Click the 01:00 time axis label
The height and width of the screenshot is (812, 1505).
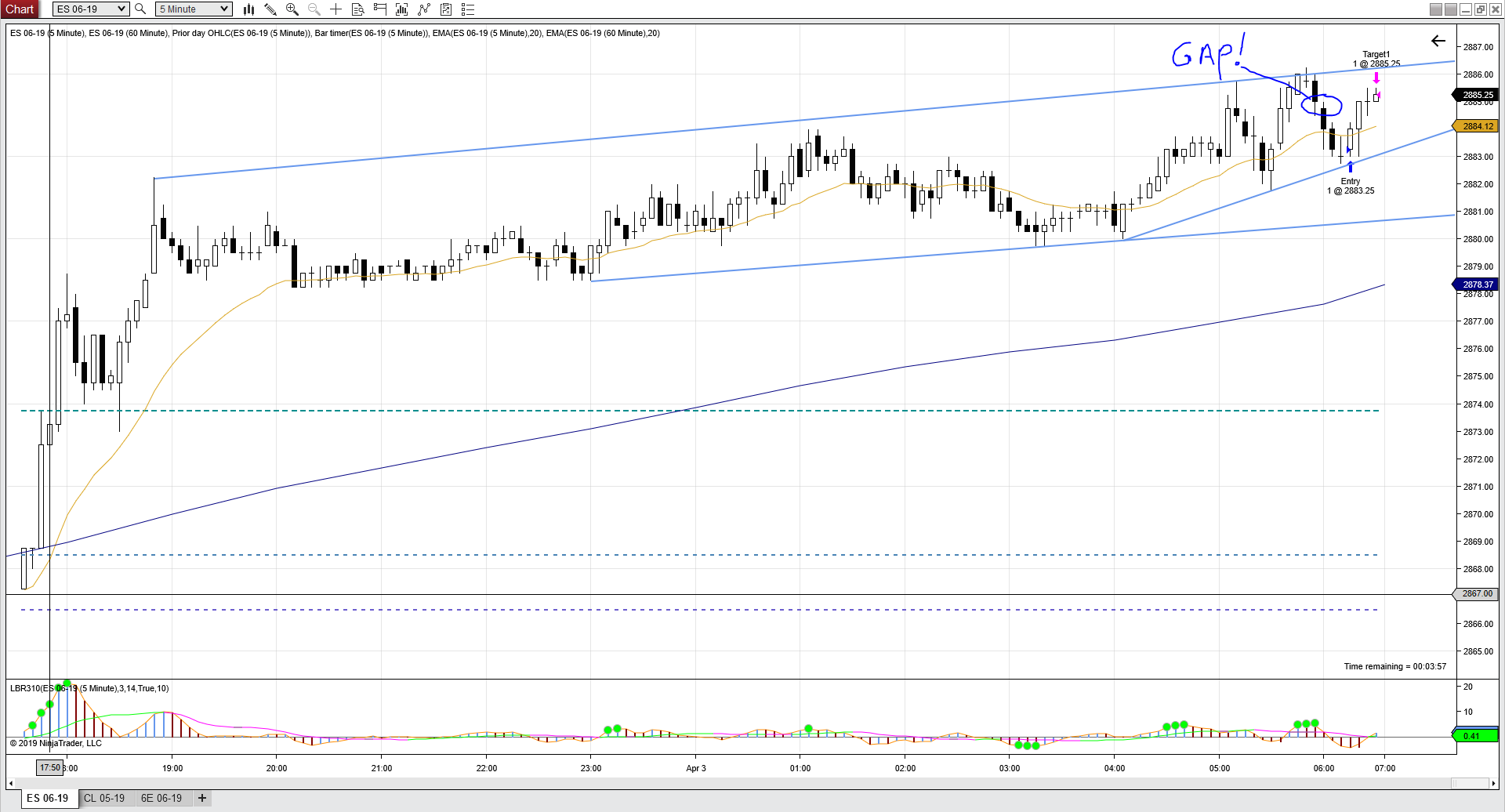800,768
